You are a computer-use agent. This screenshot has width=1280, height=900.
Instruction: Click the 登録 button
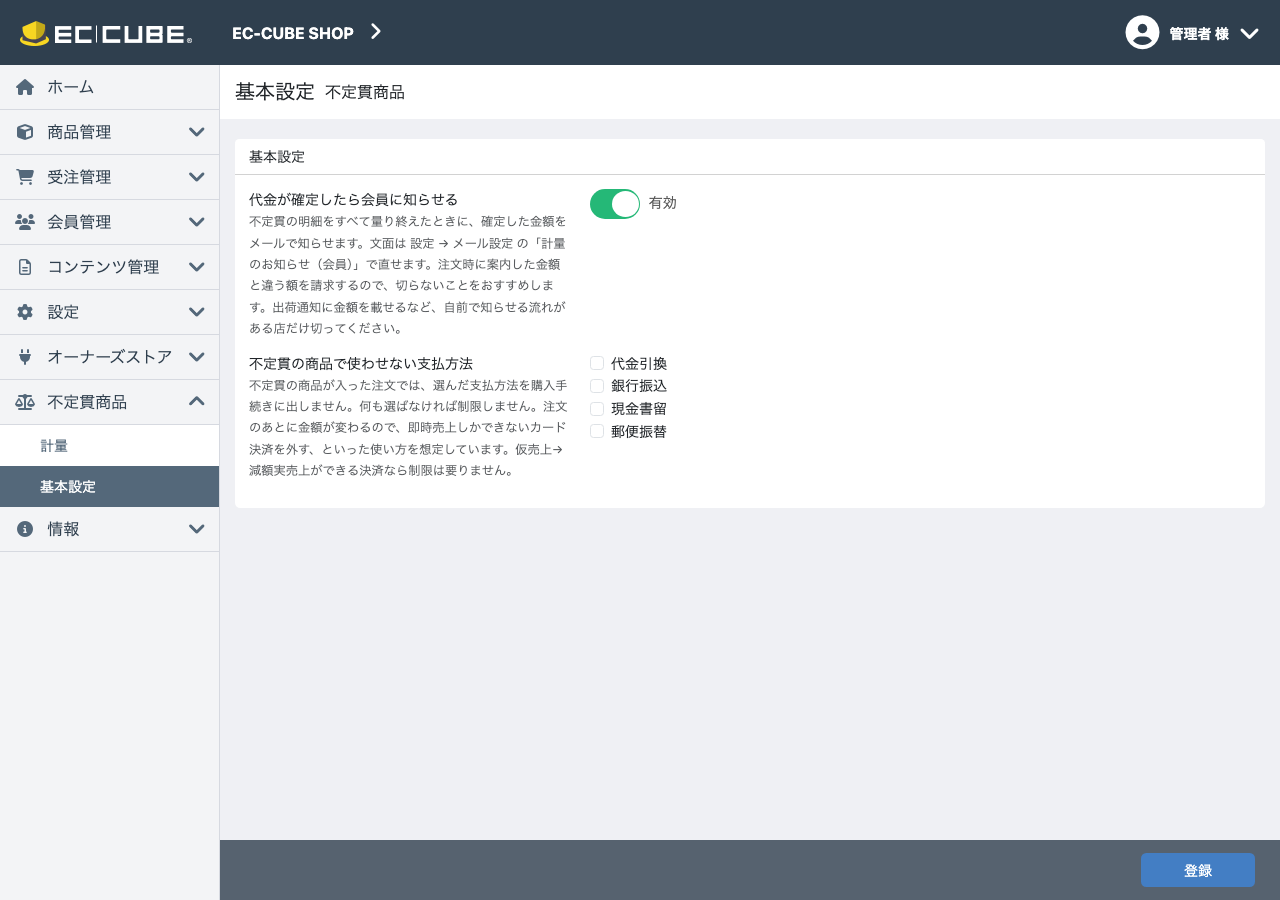1197,870
